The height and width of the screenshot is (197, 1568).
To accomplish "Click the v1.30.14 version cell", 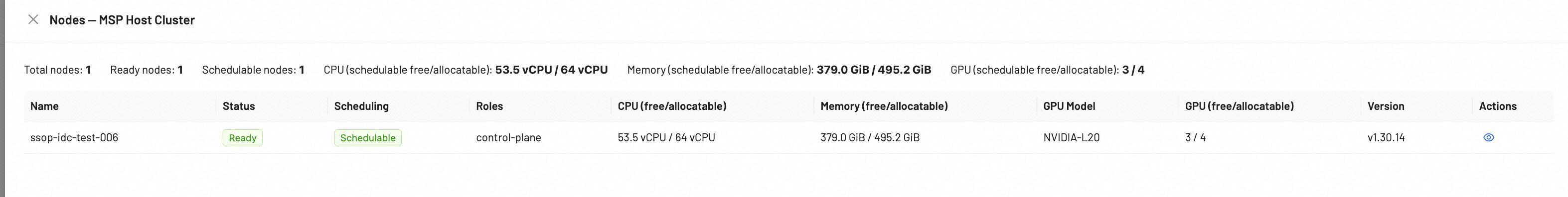I will click(x=1386, y=137).
